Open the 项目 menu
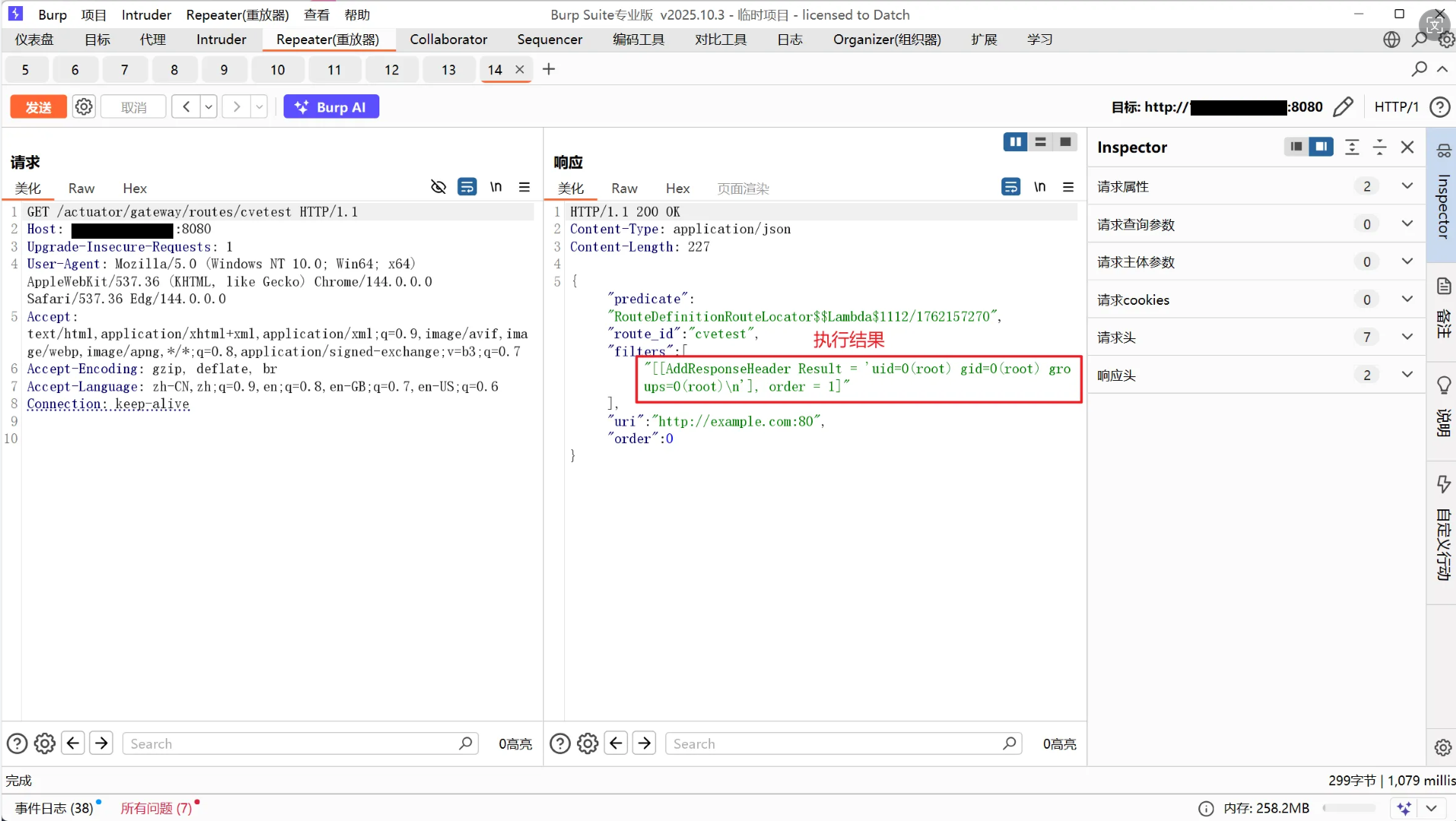This screenshot has height=821, width=1456. 94,14
